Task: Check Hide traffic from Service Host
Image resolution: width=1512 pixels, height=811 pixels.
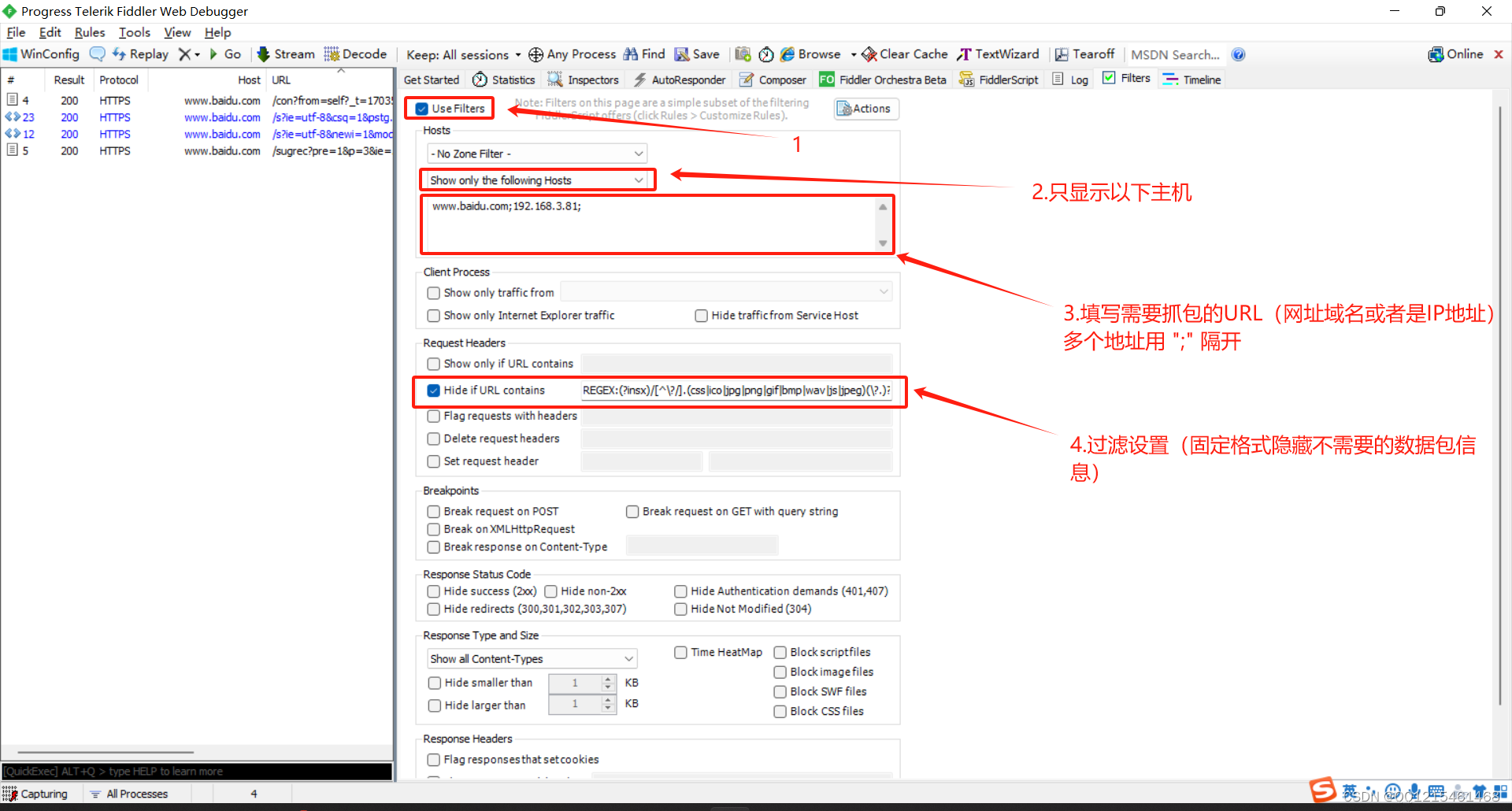Action: tap(701, 316)
